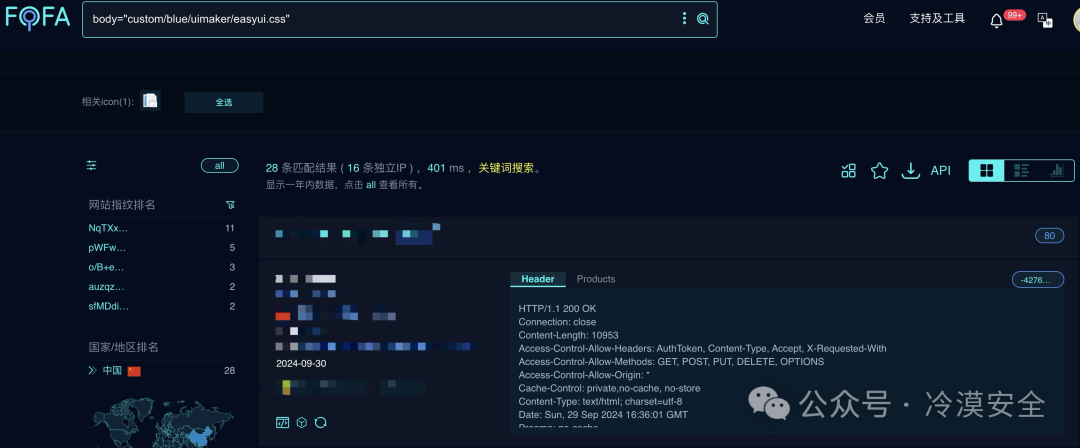This screenshot has height=448, width=1080.
Task: Click the download results icon
Action: 911,170
